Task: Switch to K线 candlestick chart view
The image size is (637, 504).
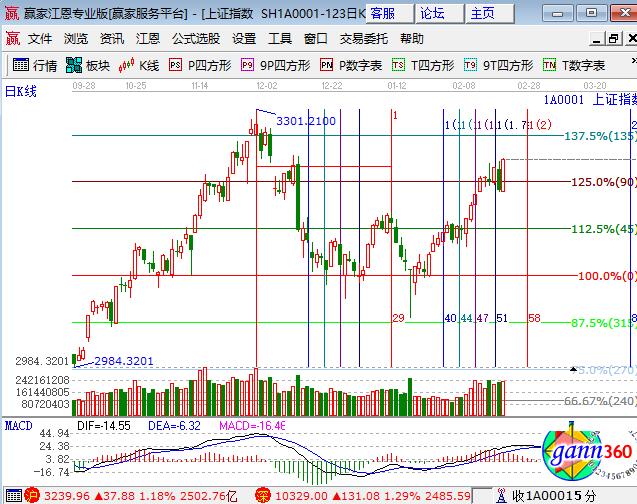Action: tap(138, 65)
